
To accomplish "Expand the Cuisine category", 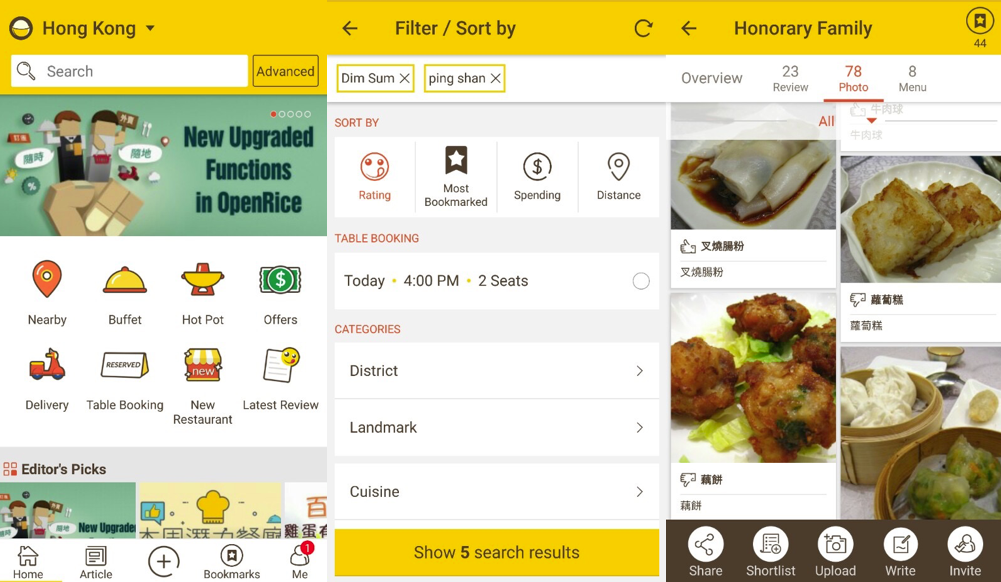I will 497,491.
